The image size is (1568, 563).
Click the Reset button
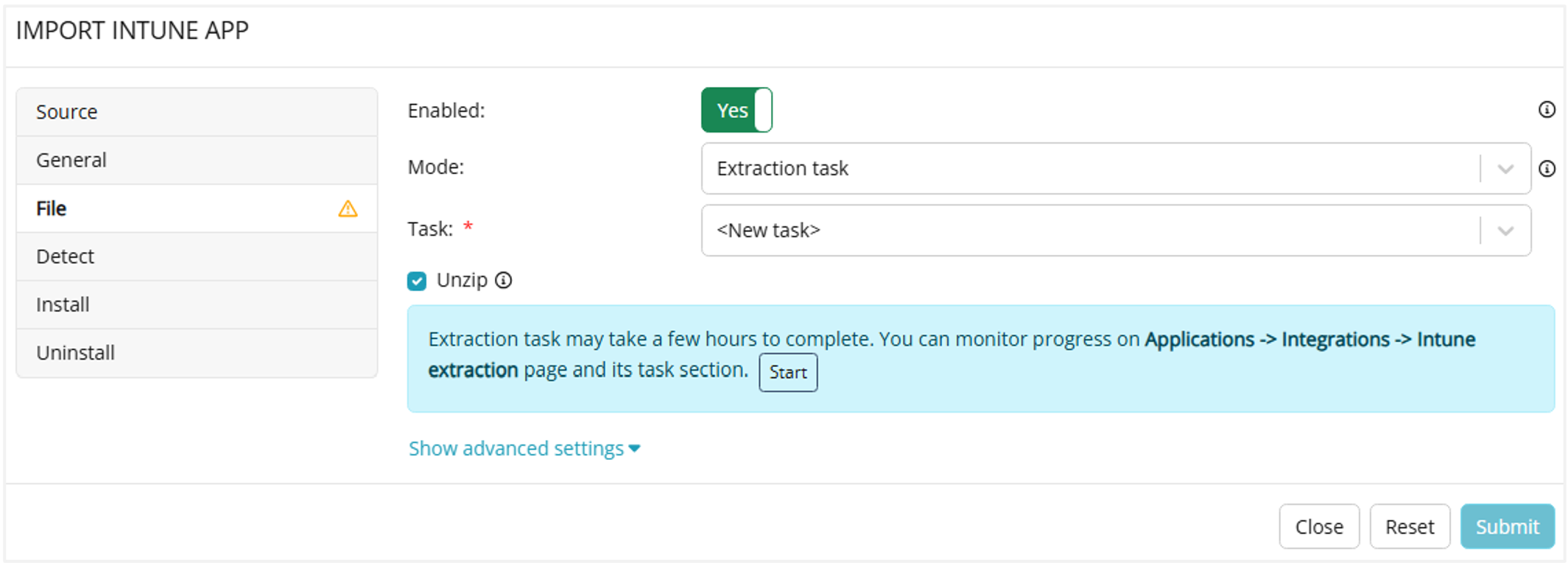tap(1409, 526)
